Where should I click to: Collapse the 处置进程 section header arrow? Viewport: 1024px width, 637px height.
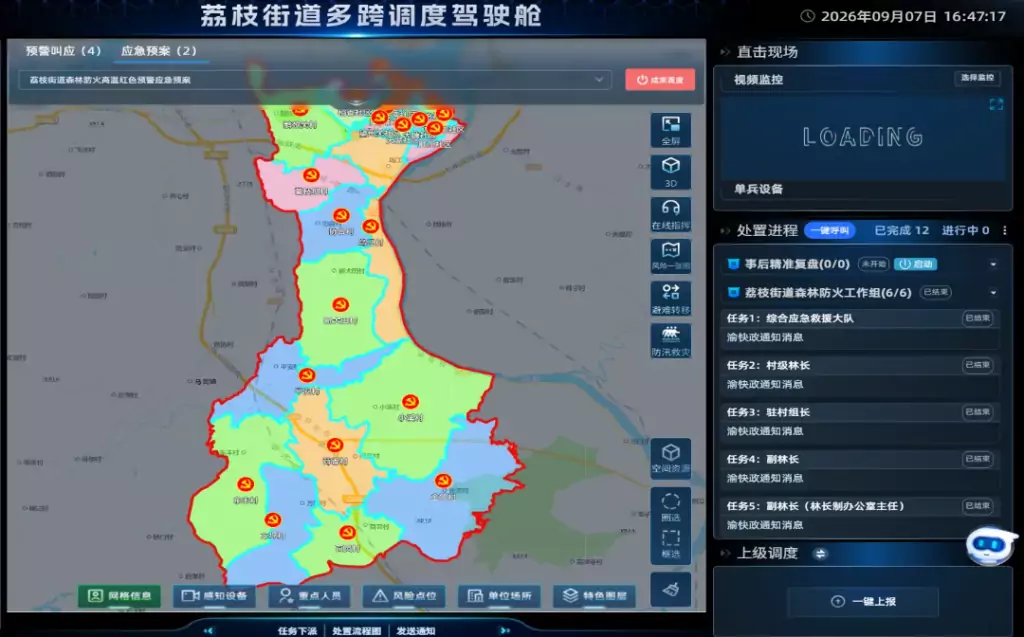(724, 231)
